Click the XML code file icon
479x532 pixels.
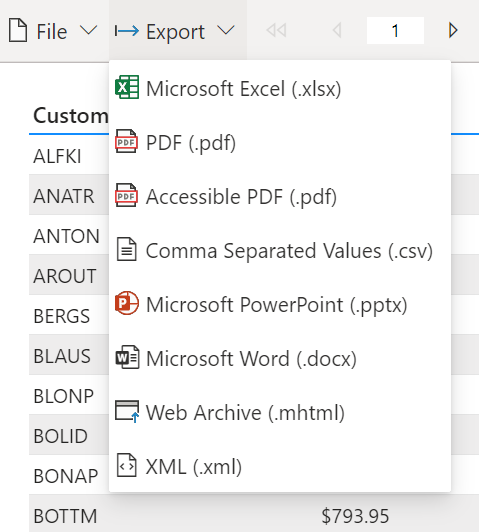[x=127, y=465]
